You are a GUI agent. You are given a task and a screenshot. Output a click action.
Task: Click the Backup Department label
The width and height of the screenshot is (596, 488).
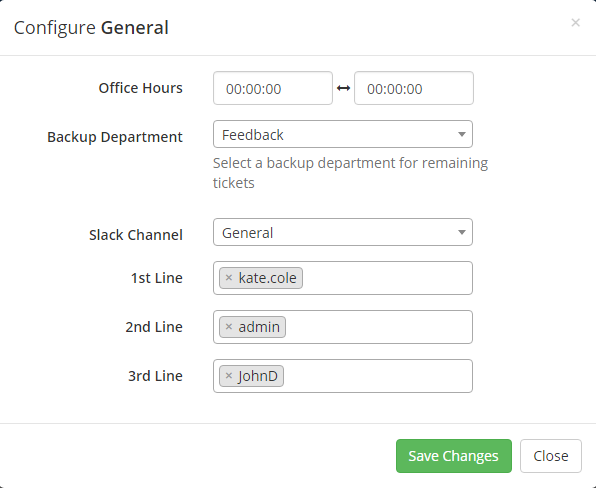click(115, 137)
